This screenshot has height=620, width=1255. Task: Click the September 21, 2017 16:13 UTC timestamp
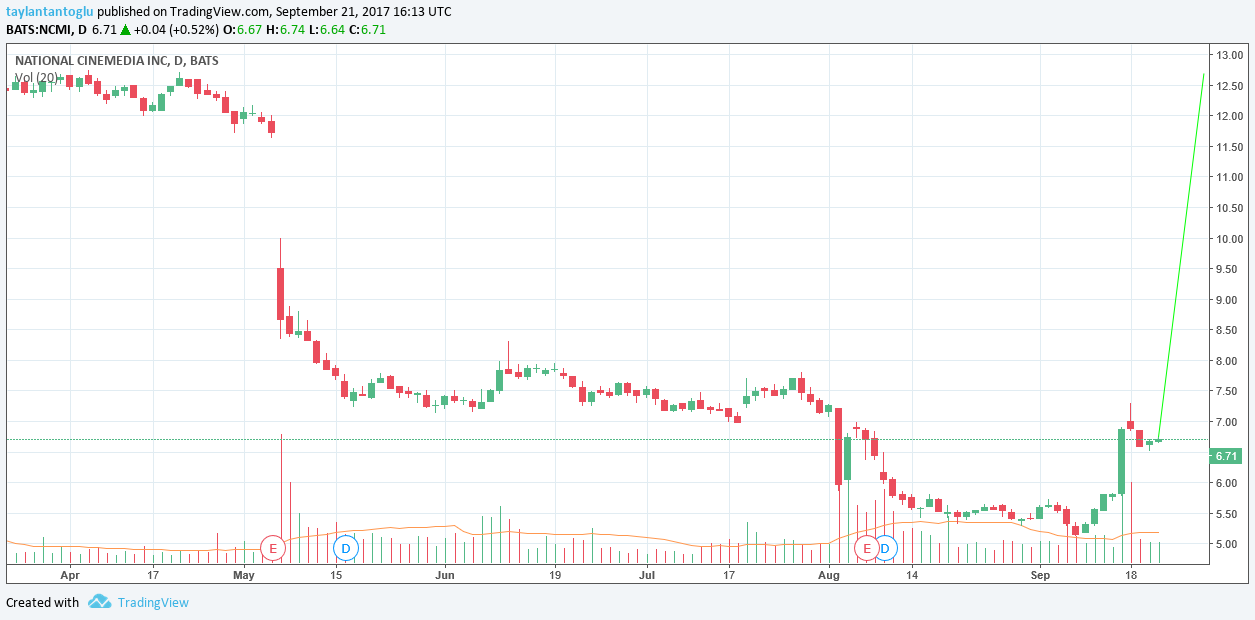pyautogui.click(x=363, y=12)
